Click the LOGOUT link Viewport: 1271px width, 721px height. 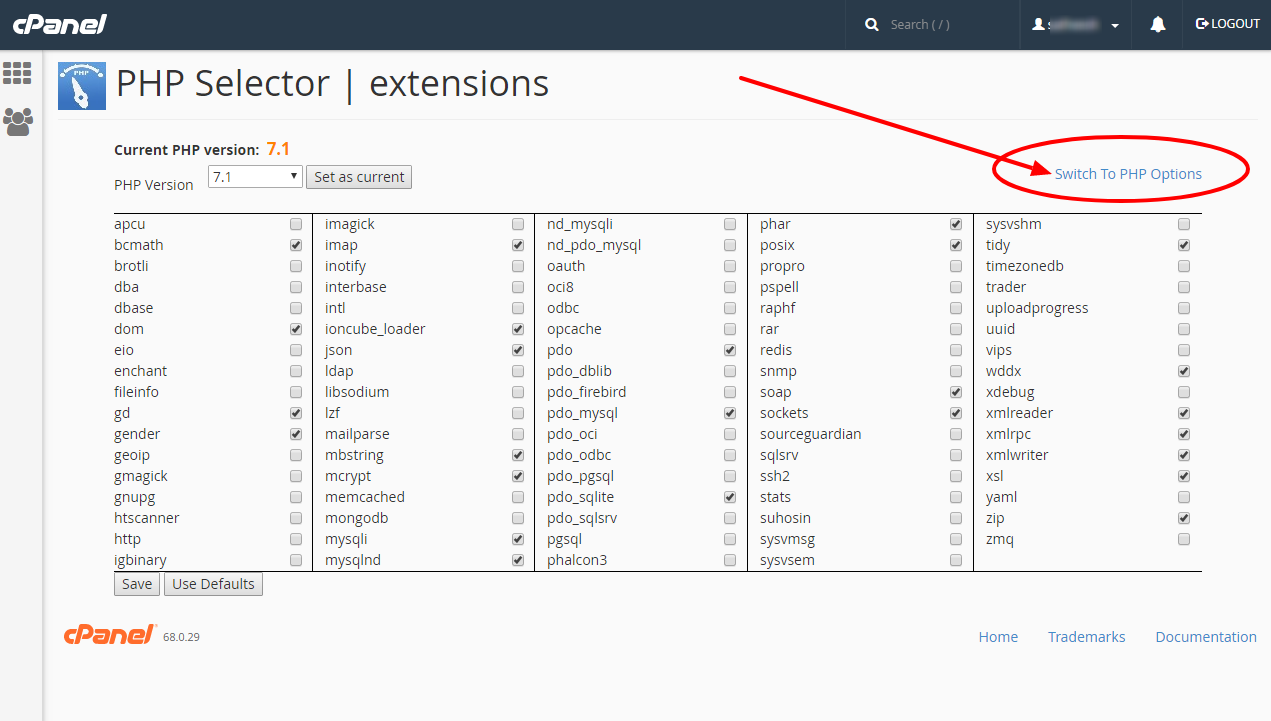[x=1227, y=24]
